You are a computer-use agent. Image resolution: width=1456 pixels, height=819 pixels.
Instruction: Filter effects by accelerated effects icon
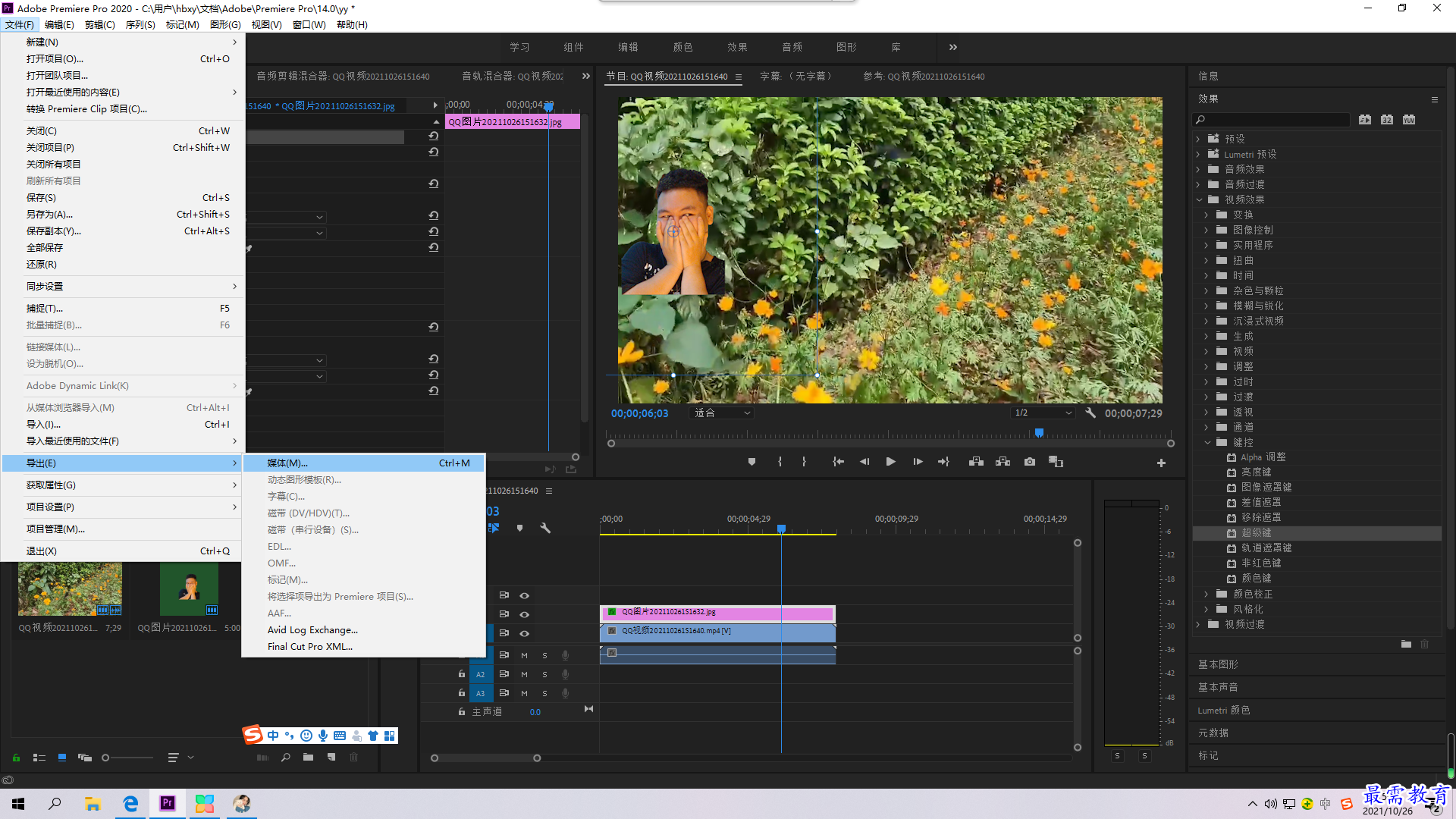(x=1365, y=120)
